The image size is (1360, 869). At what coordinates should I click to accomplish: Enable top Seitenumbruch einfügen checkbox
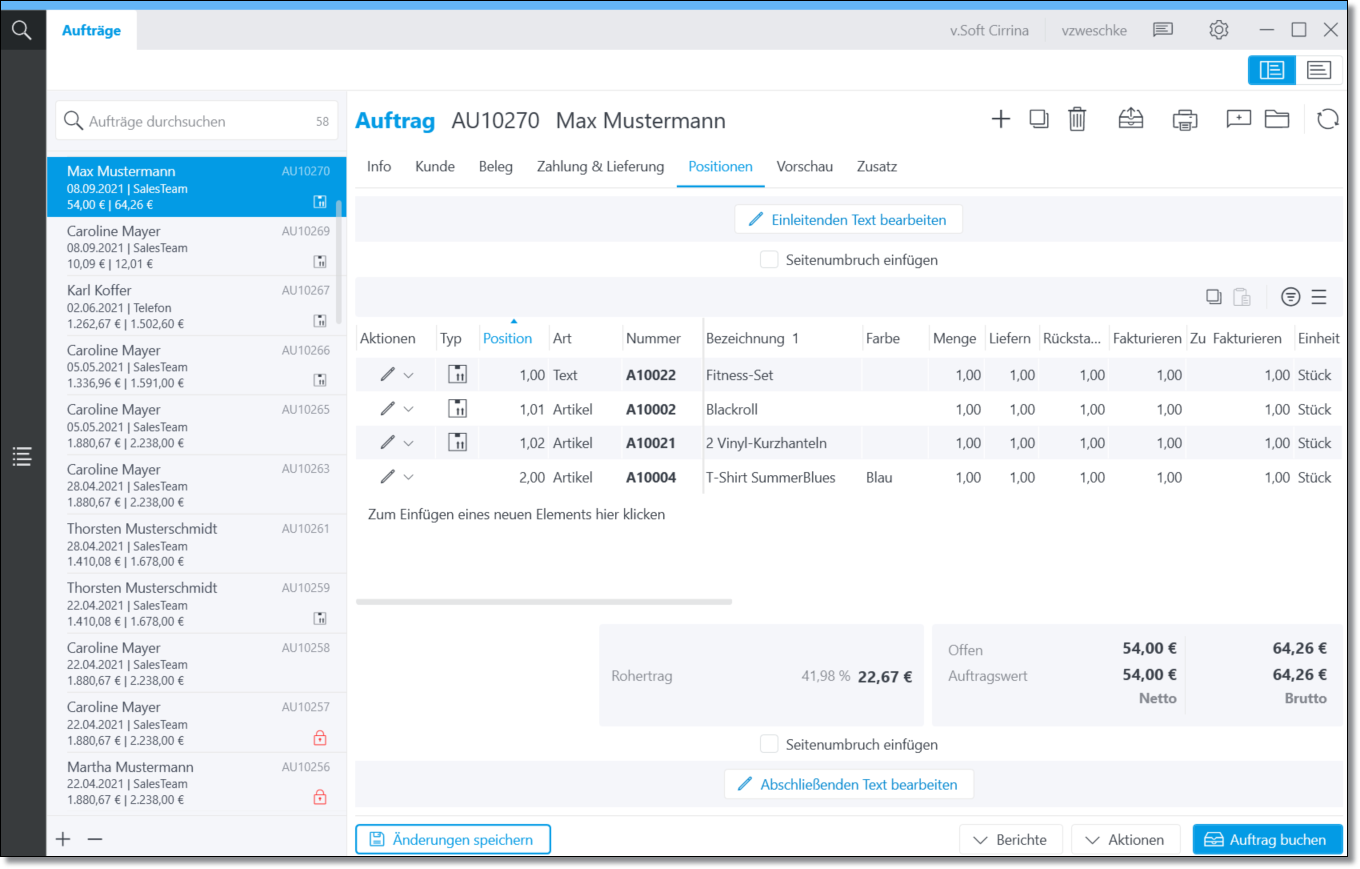pos(769,260)
